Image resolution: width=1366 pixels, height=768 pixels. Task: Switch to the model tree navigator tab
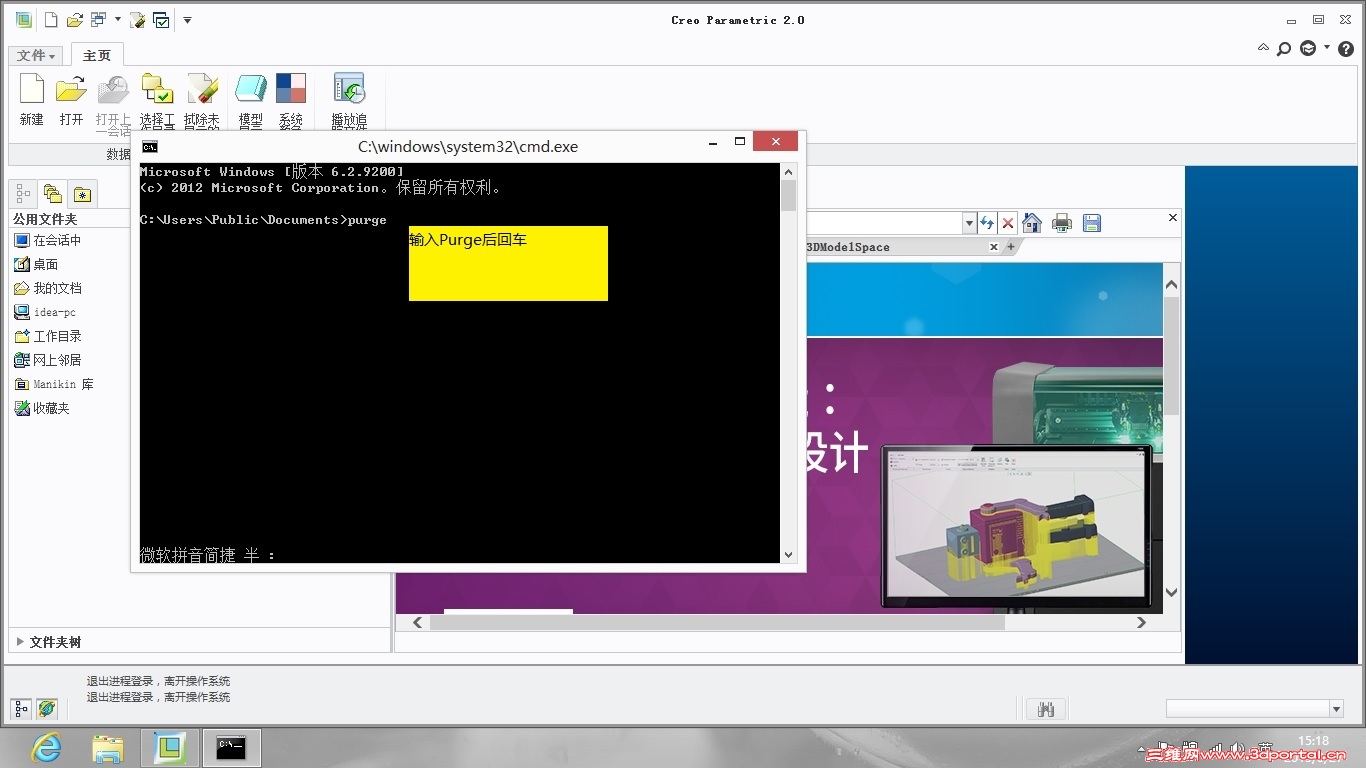point(23,194)
